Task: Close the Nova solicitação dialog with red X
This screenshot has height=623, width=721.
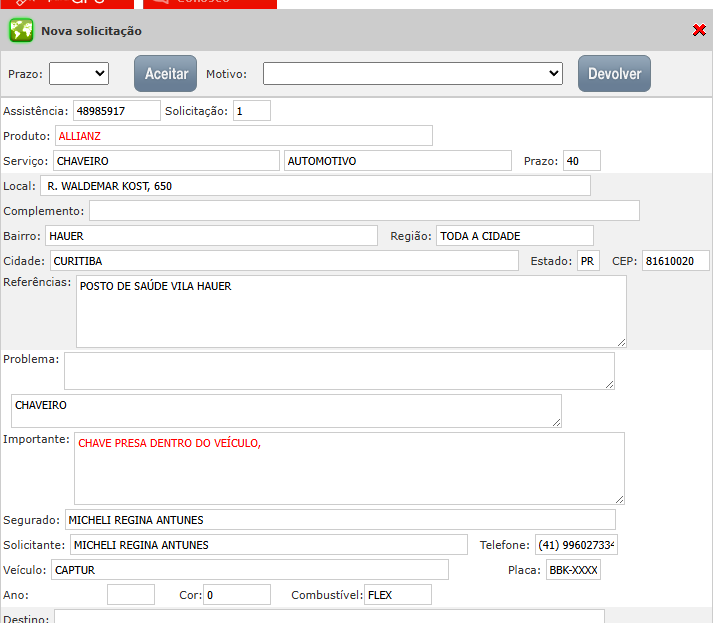Action: 699,30
